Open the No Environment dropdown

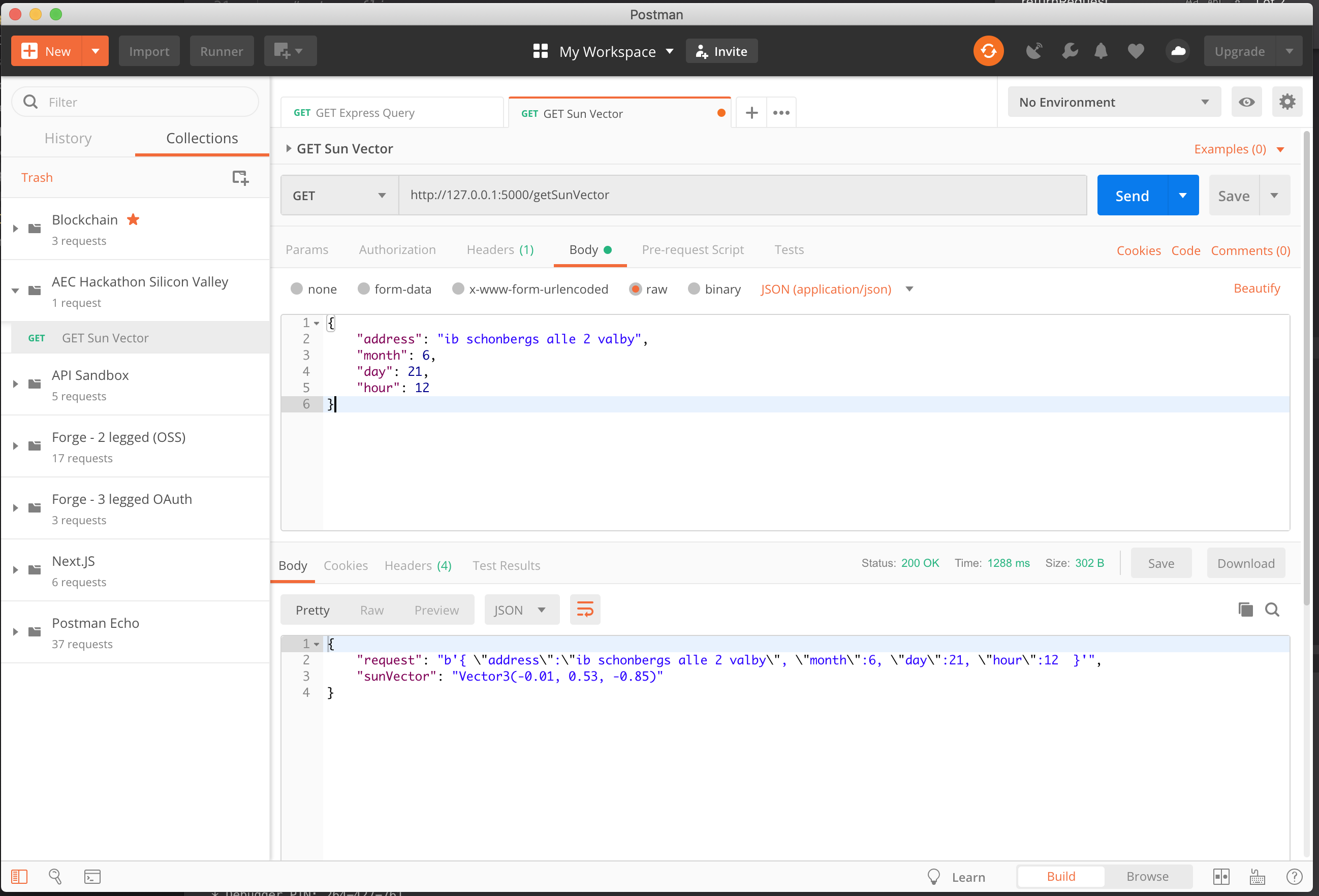point(1114,102)
